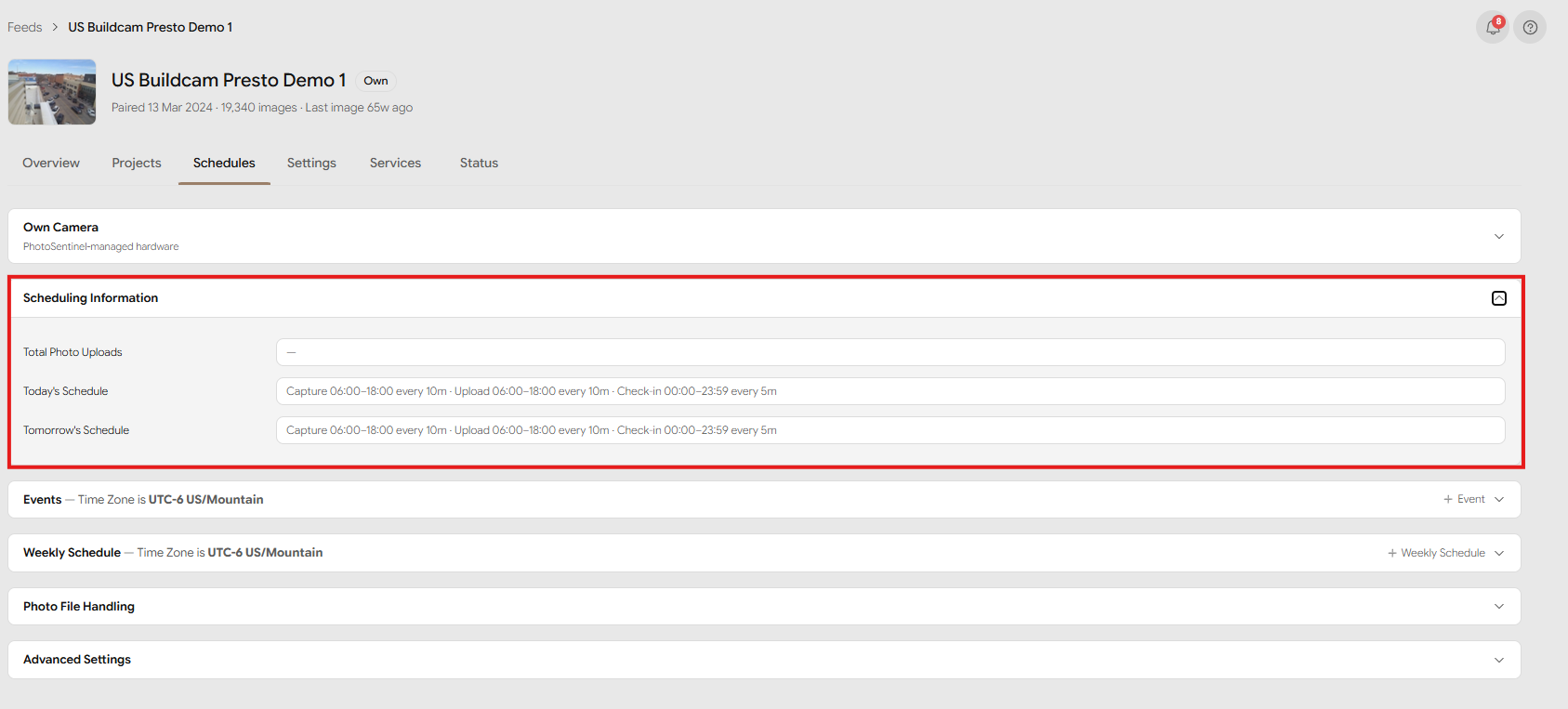1568x709 pixels.
Task: Click the Total Photo Uploads label
Action: coord(72,352)
